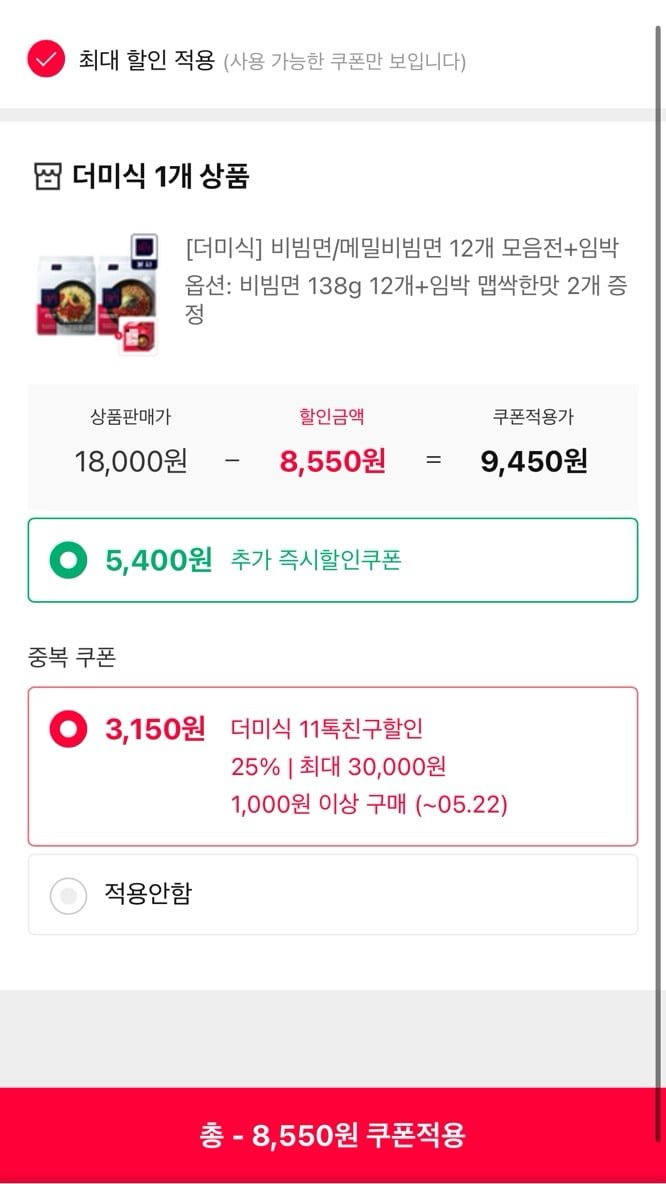Image resolution: width=666 pixels, height=1184 pixels.
Task: Click the 9,450원 쿠폰적용가 amount
Action: tap(534, 461)
